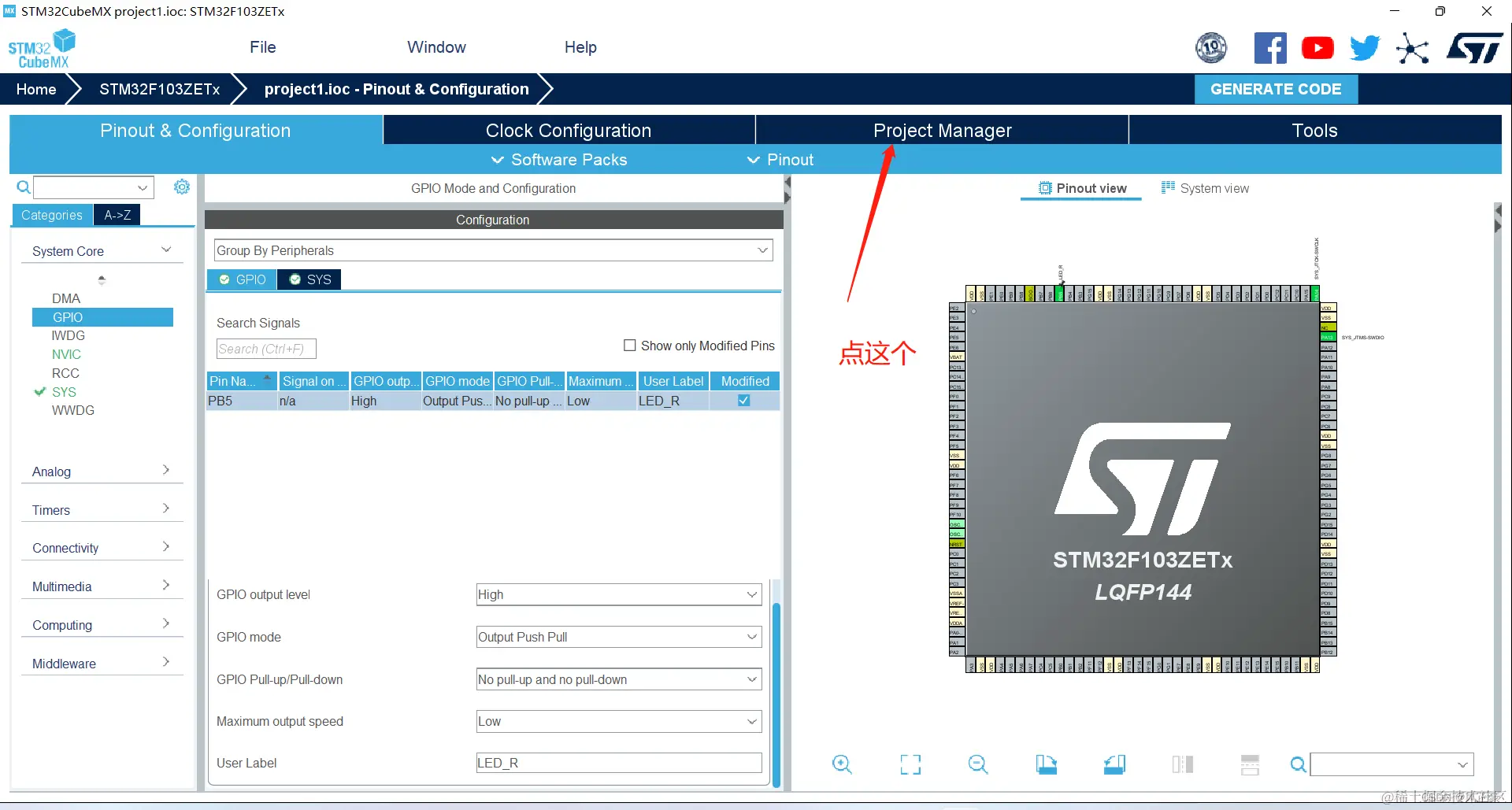Open the GPIO output level dropdown
Viewport: 1512px width, 810px height.
(x=619, y=594)
